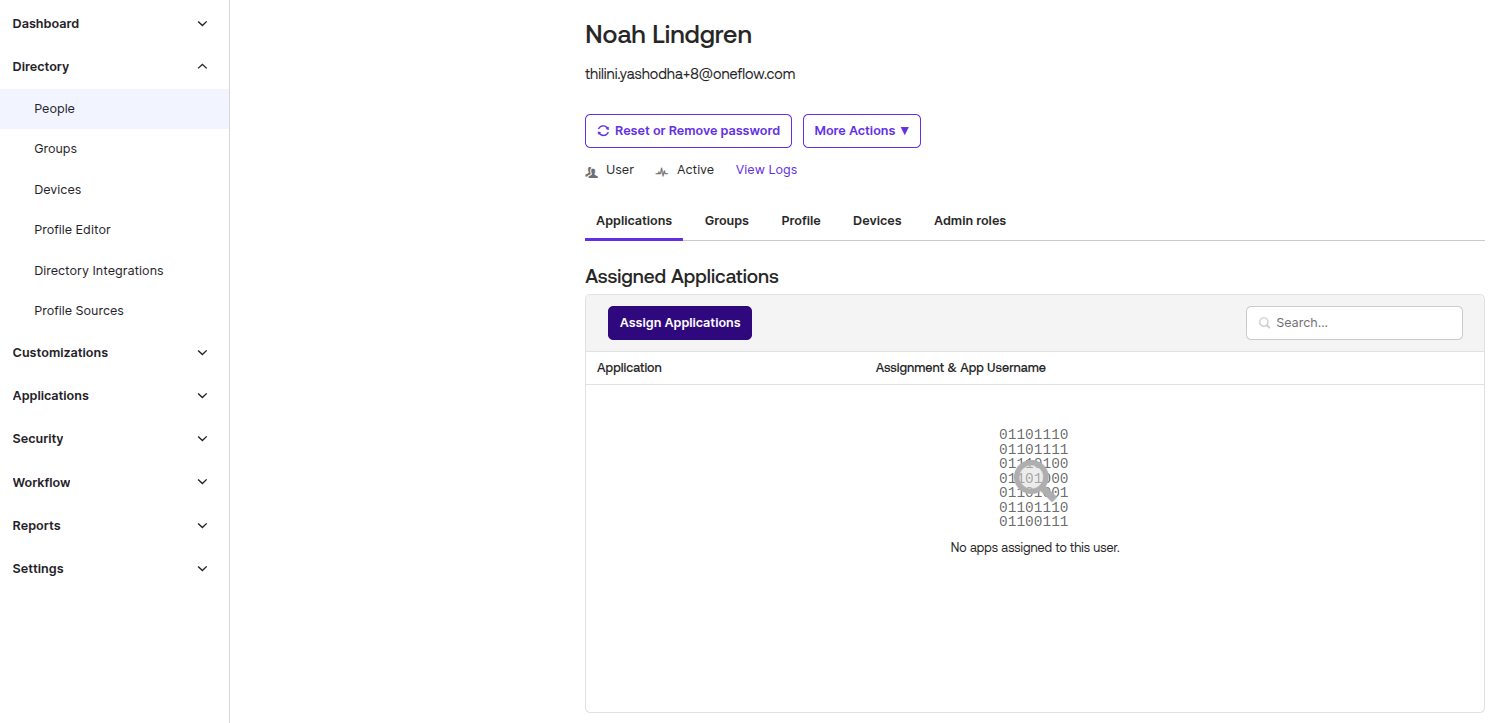Click the user role icon beside User

pos(591,171)
